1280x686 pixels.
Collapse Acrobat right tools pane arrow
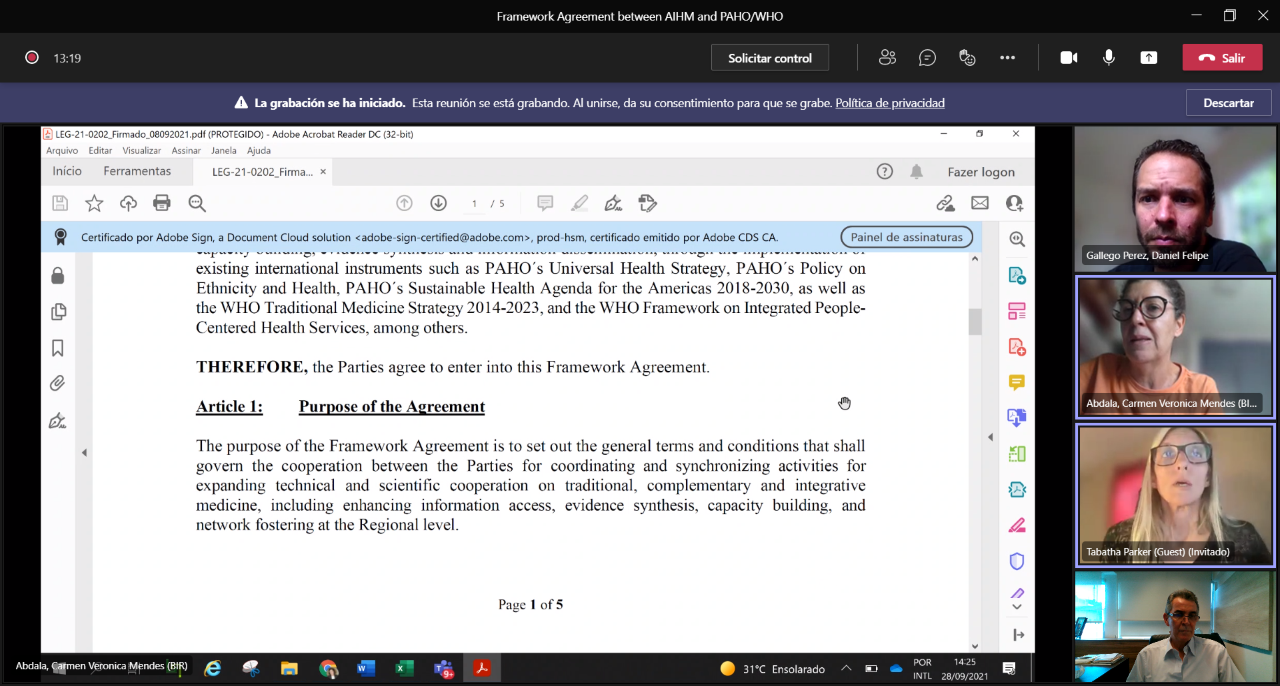991,437
